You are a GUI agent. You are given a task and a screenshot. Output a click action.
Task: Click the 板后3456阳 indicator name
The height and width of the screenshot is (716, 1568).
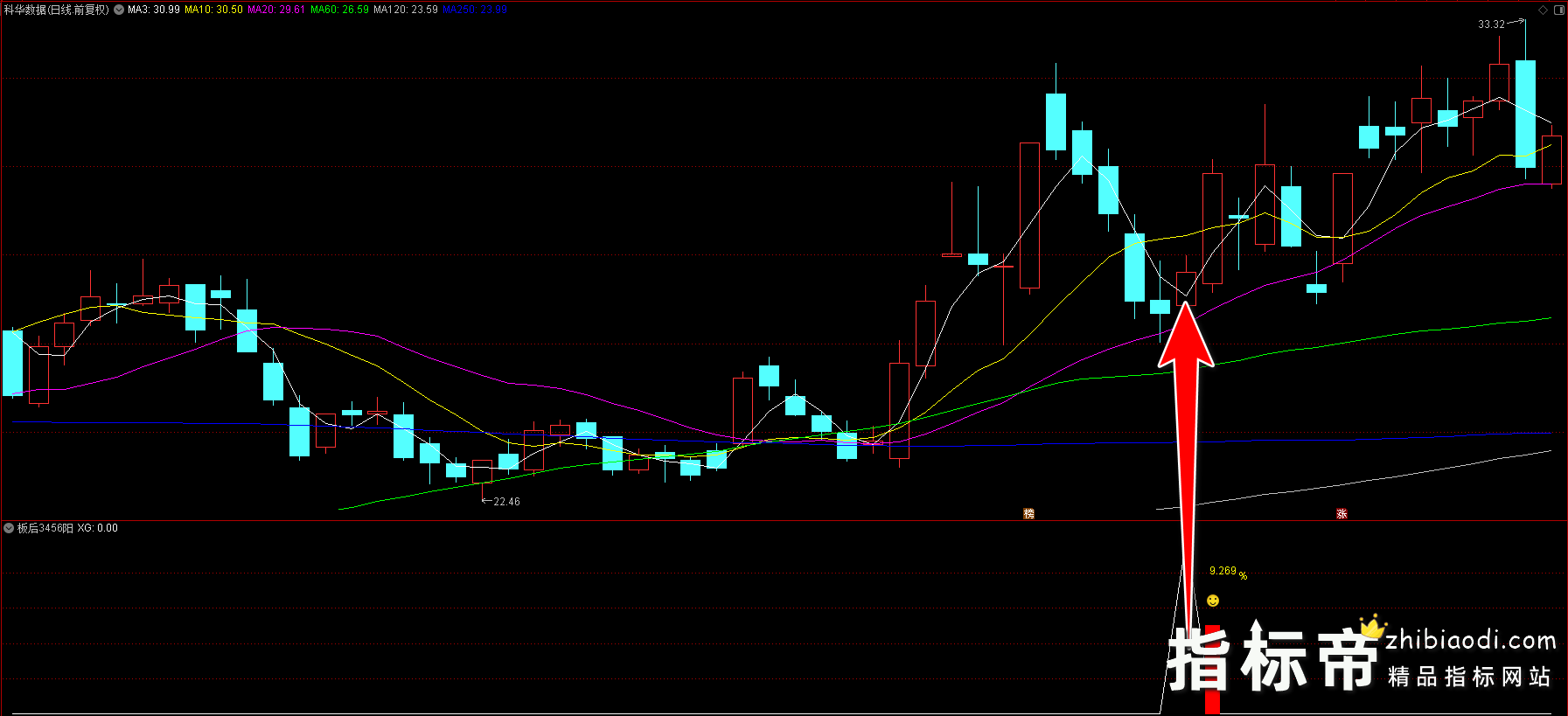pos(45,528)
